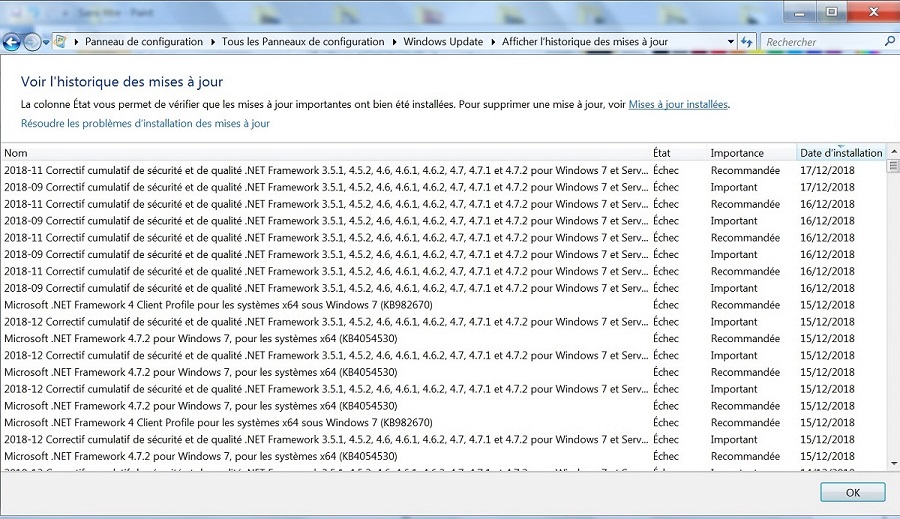Select 2018-09 Correctif row dated 17/12/2018
The height and width of the screenshot is (519, 900).
443,187
